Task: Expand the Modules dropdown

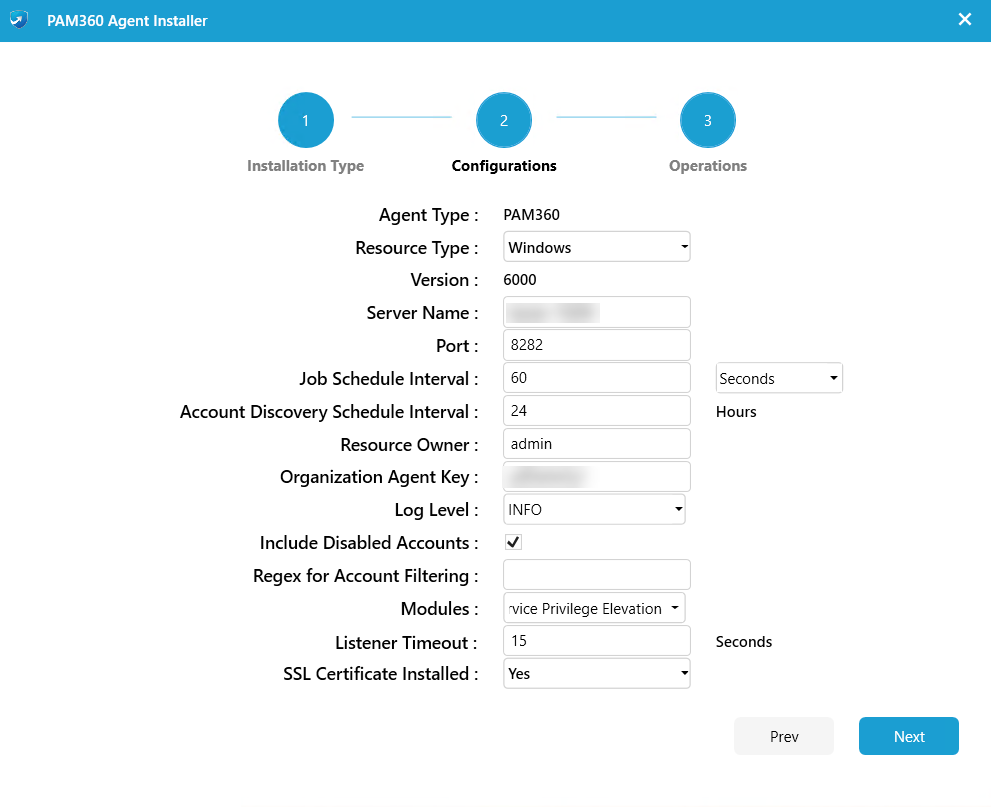Action: coord(594,608)
